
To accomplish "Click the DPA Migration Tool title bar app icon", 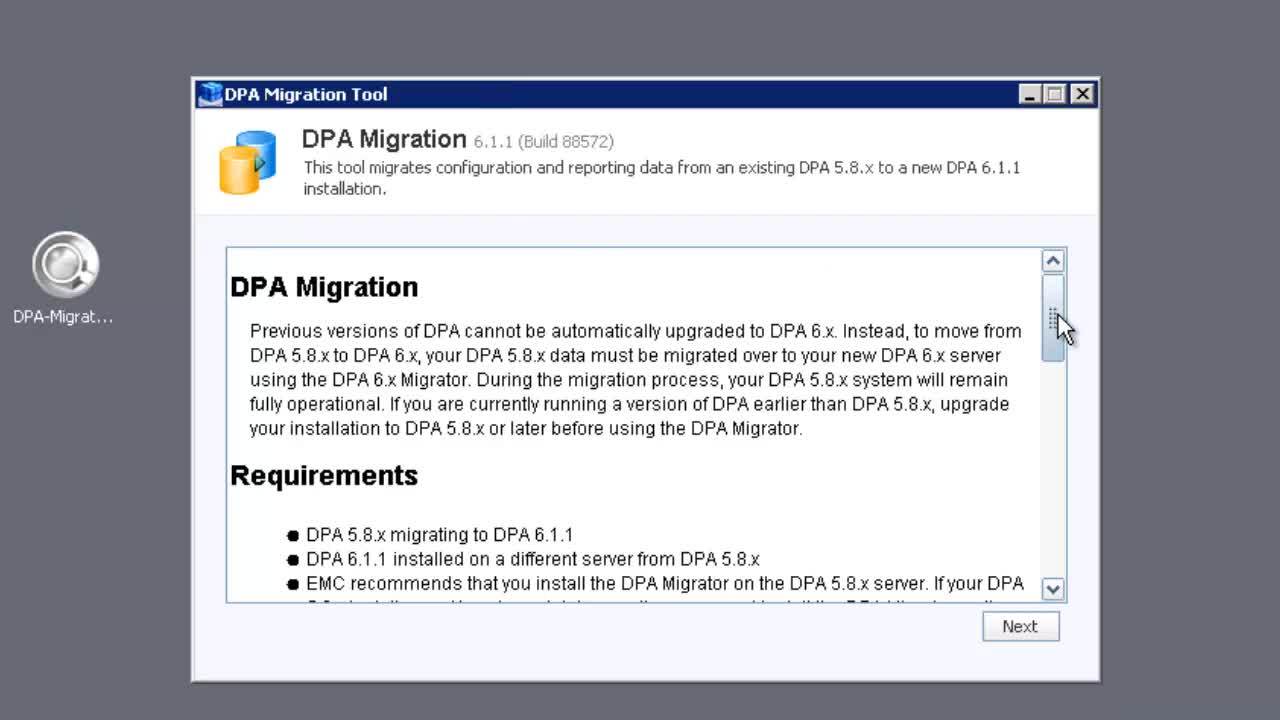I will point(210,94).
